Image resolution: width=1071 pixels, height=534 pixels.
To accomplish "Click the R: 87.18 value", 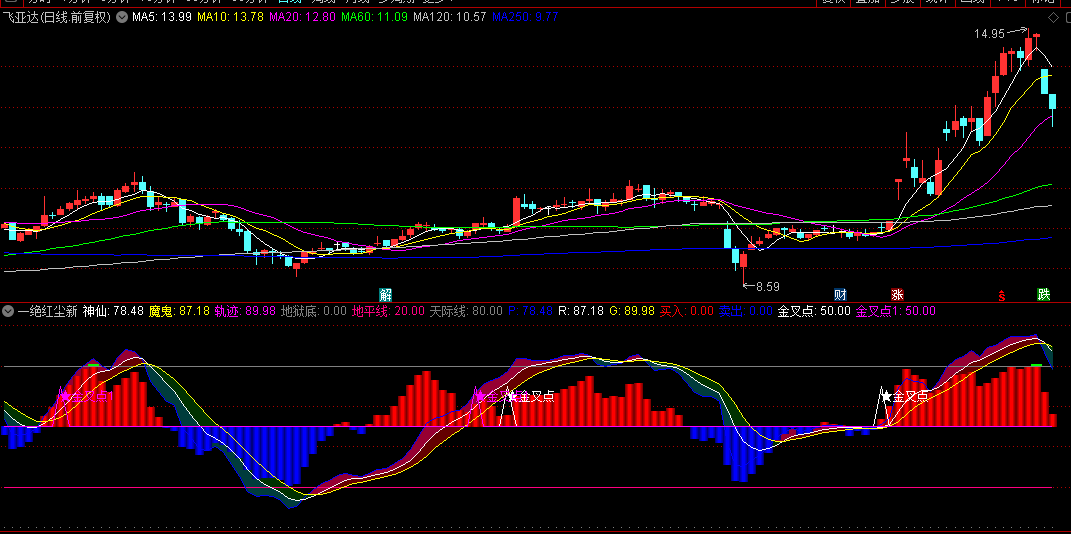I will pyautogui.click(x=581, y=311).
